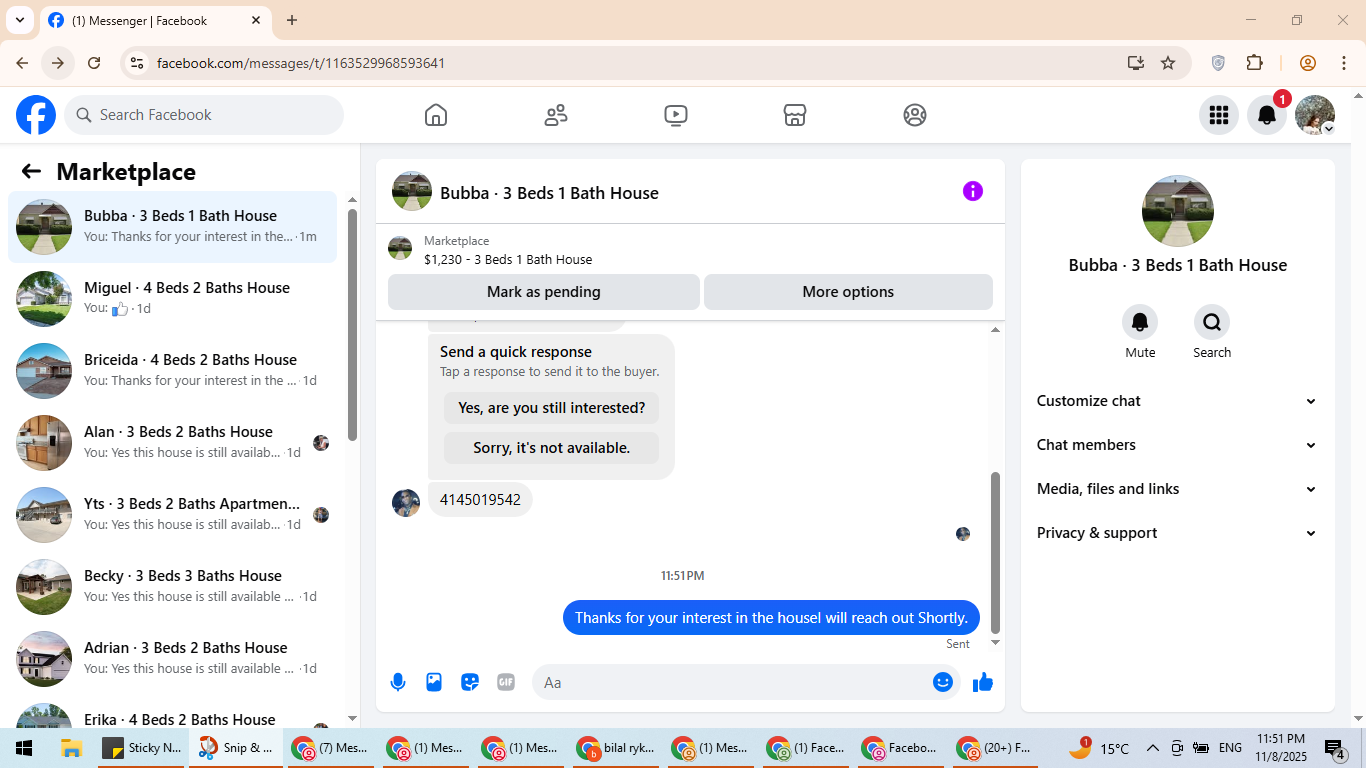Screen dimensions: 1366x768
Task: Open the Groups icon in top navigation
Action: coord(915,115)
